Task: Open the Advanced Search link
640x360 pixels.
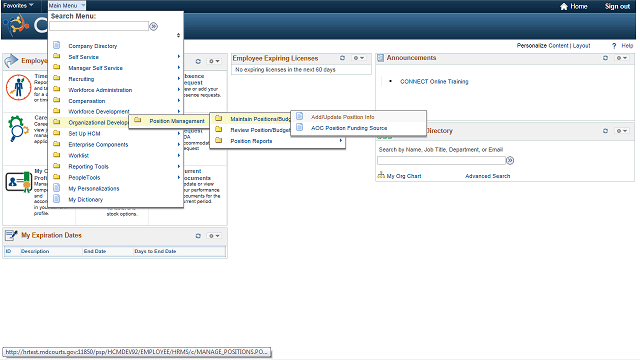Action: tap(487, 176)
